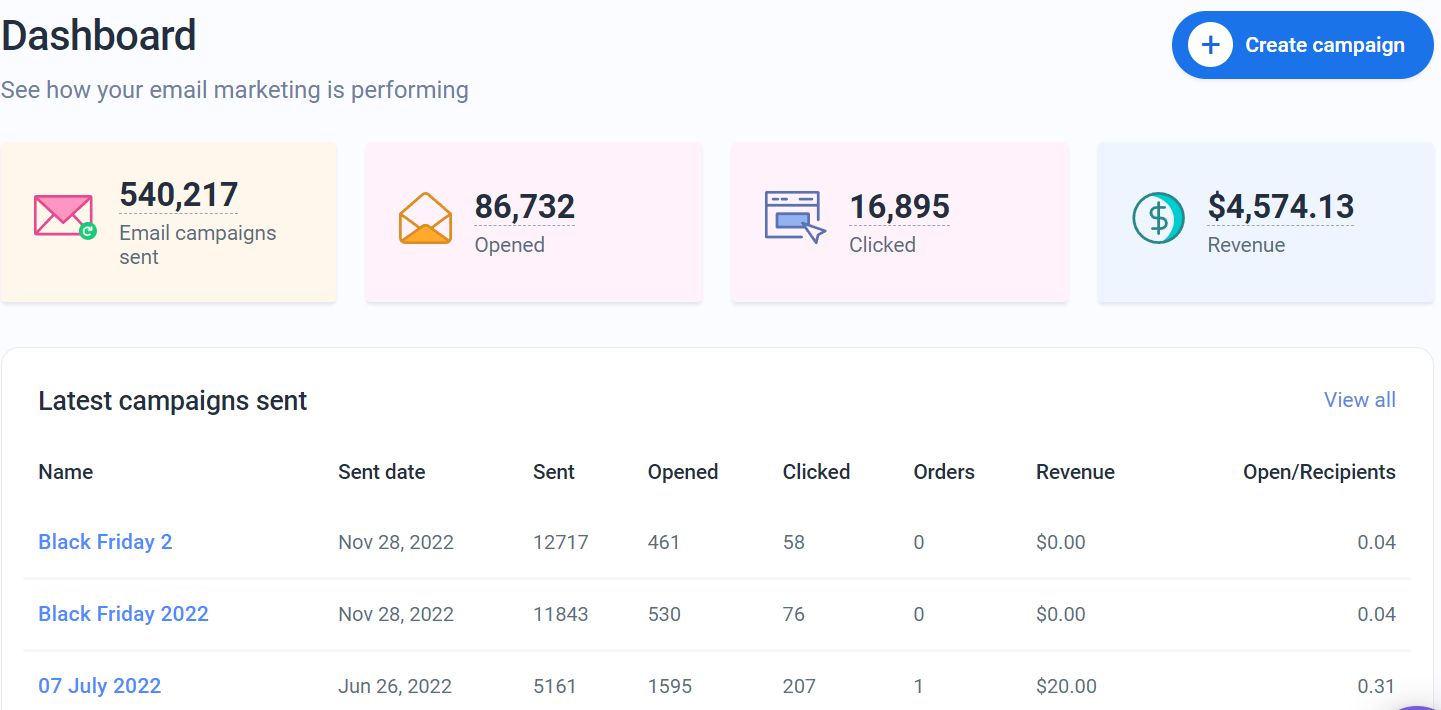The height and width of the screenshot is (710, 1441).
Task: Click the 0.31 open ratio cell
Action: [x=1377, y=686]
